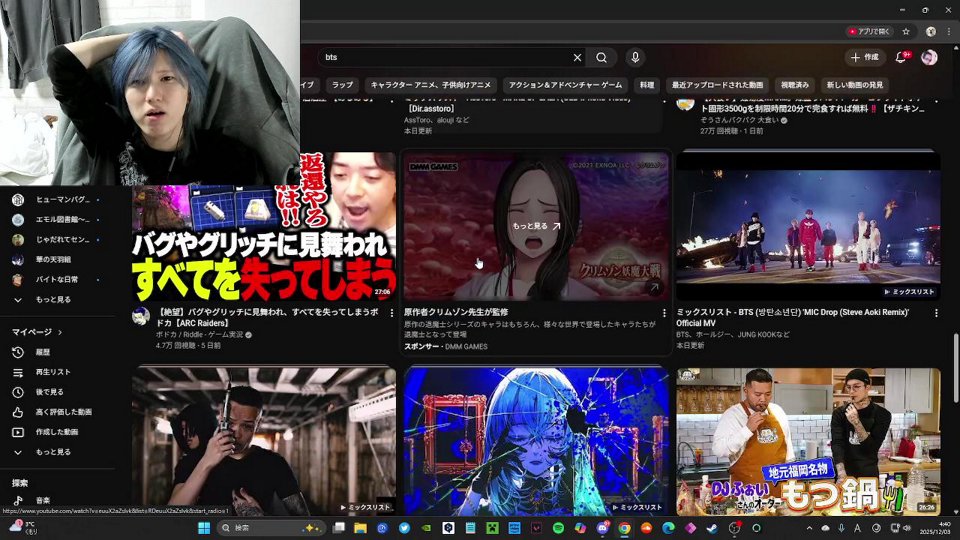Select the ラップ filter chip
This screenshot has height=540, width=960.
click(342, 85)
